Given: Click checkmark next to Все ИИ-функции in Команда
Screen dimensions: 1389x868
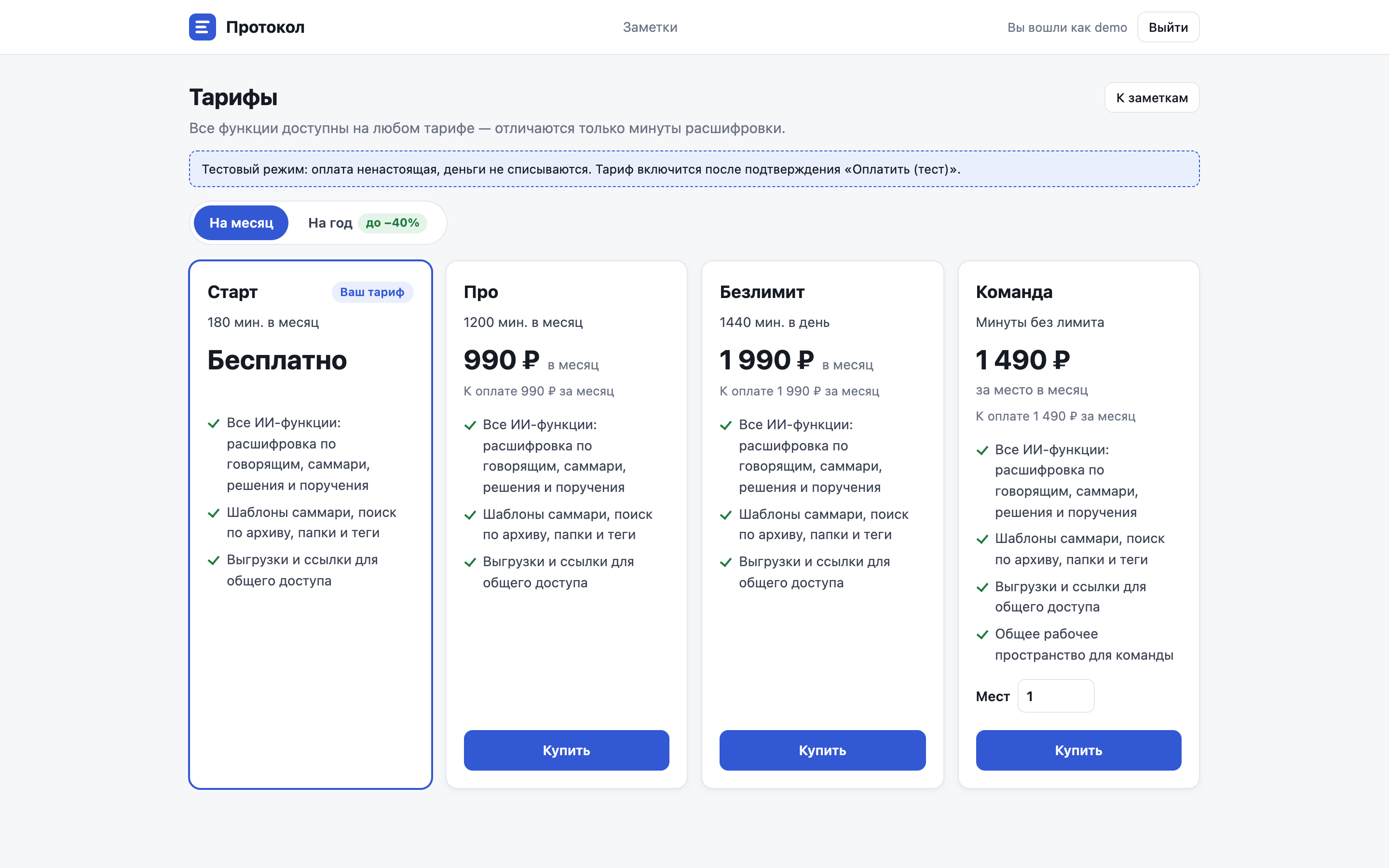Looking at the screenshot, I should [982, 451].
